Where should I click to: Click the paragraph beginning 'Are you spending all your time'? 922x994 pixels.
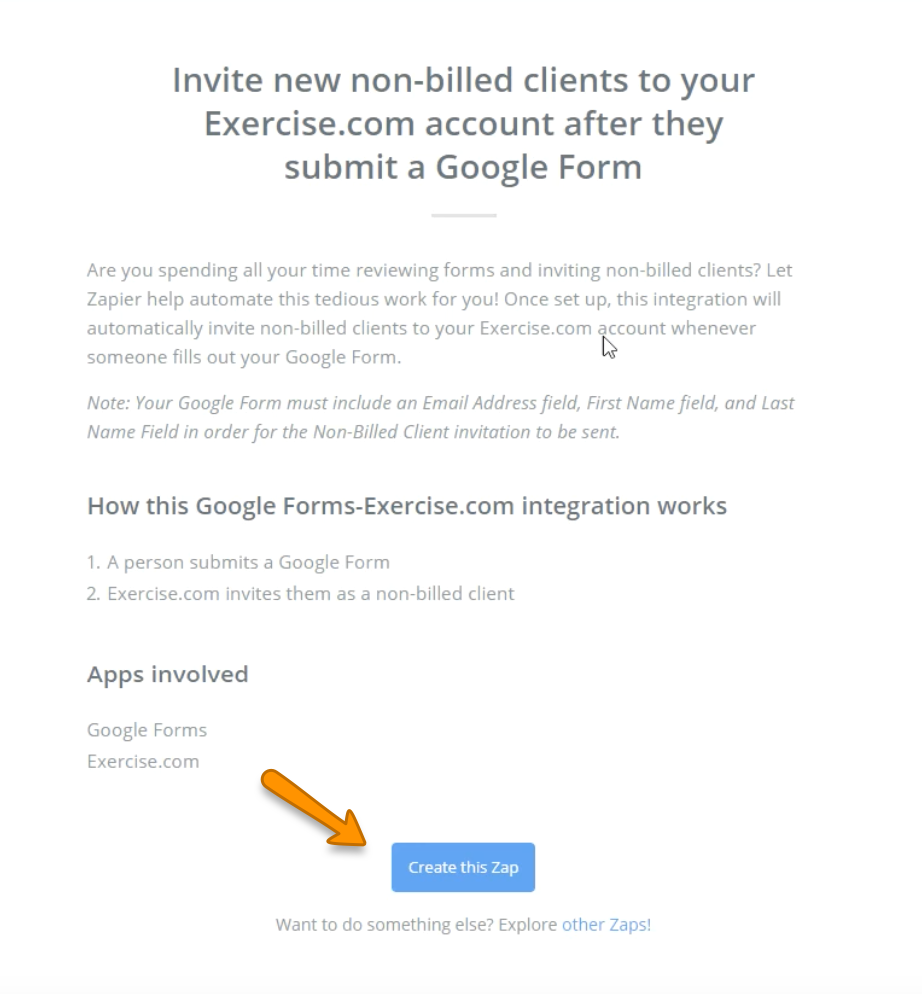coord(440,313)
